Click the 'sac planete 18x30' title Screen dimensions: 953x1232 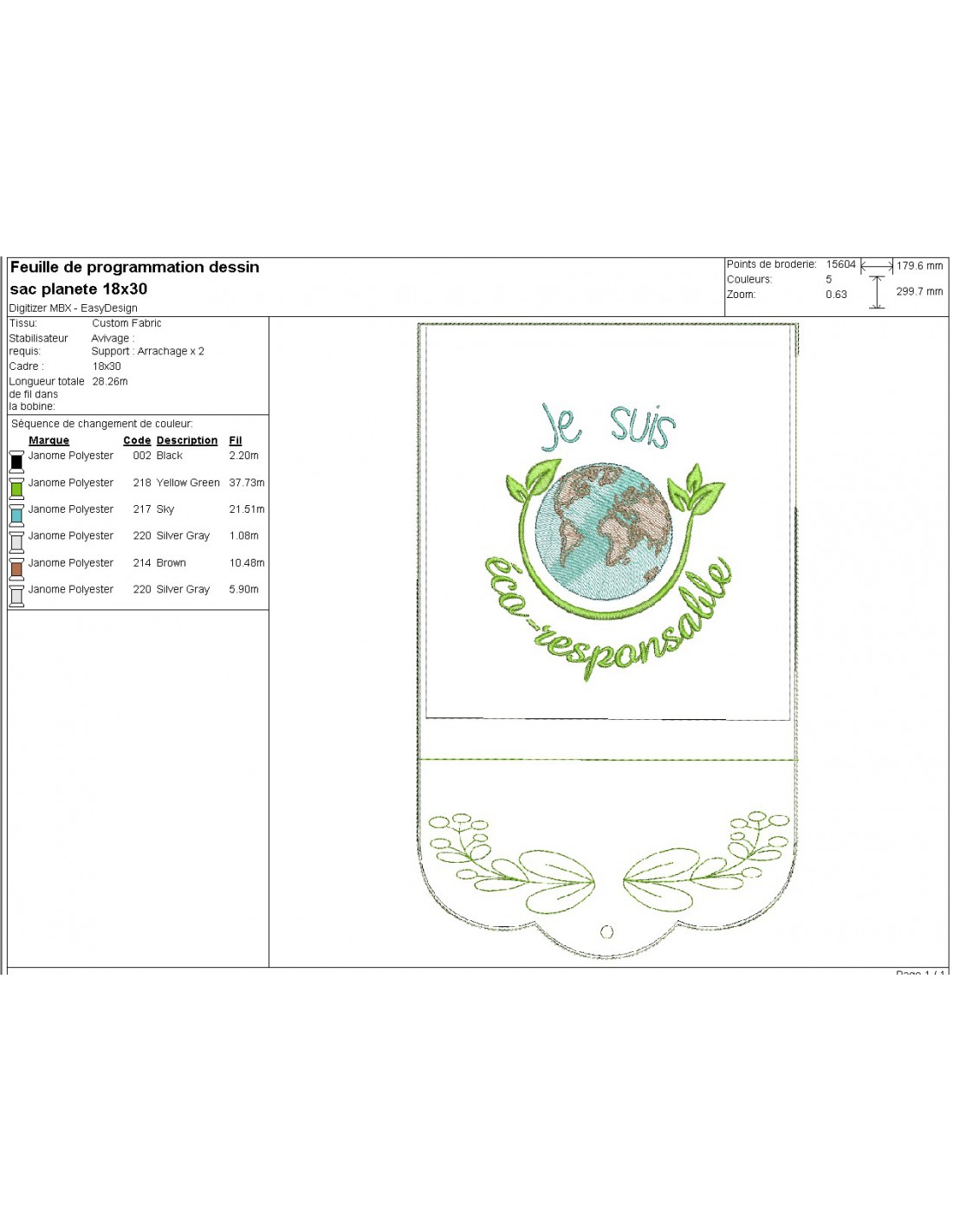point(79,289)
